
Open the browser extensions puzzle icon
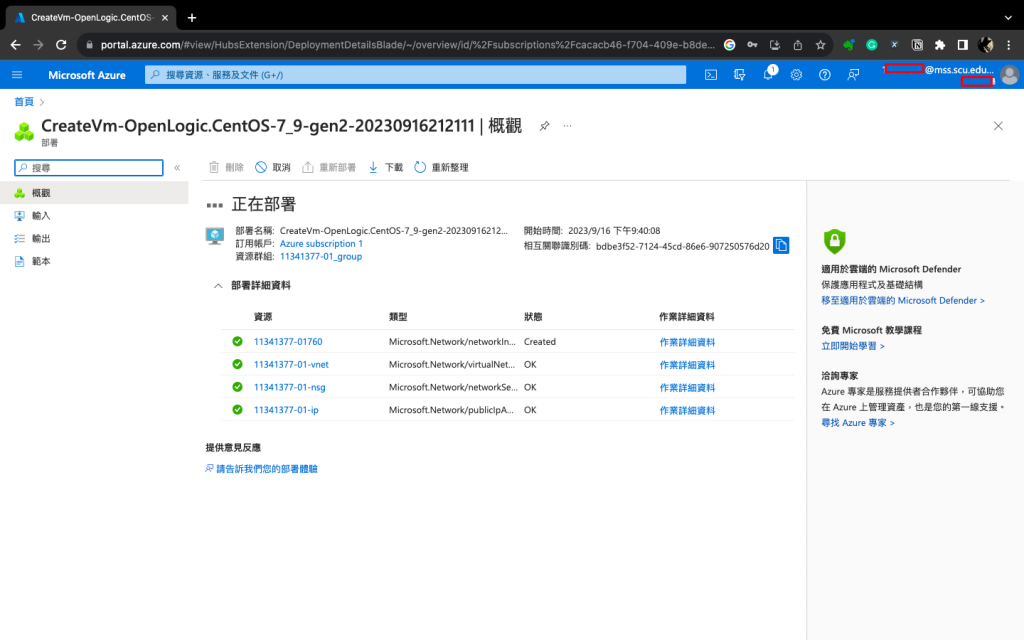(940, 45)
